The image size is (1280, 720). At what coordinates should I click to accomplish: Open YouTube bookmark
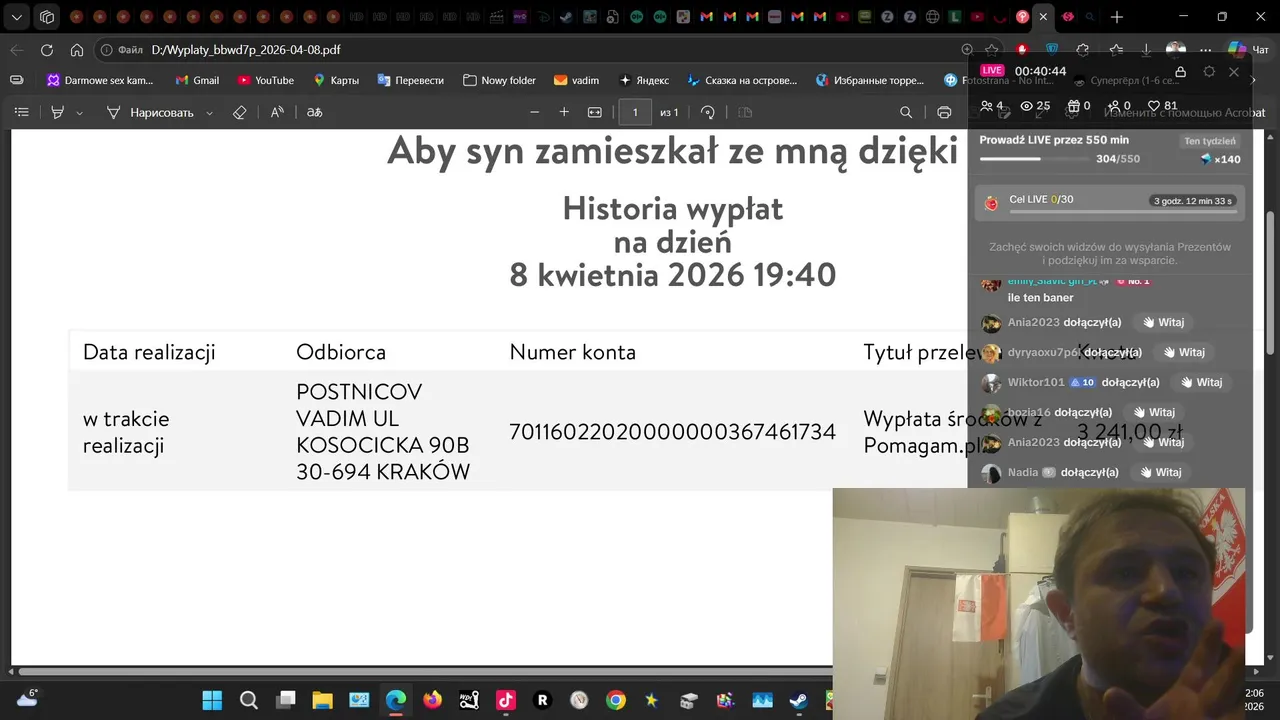point(265,80)
